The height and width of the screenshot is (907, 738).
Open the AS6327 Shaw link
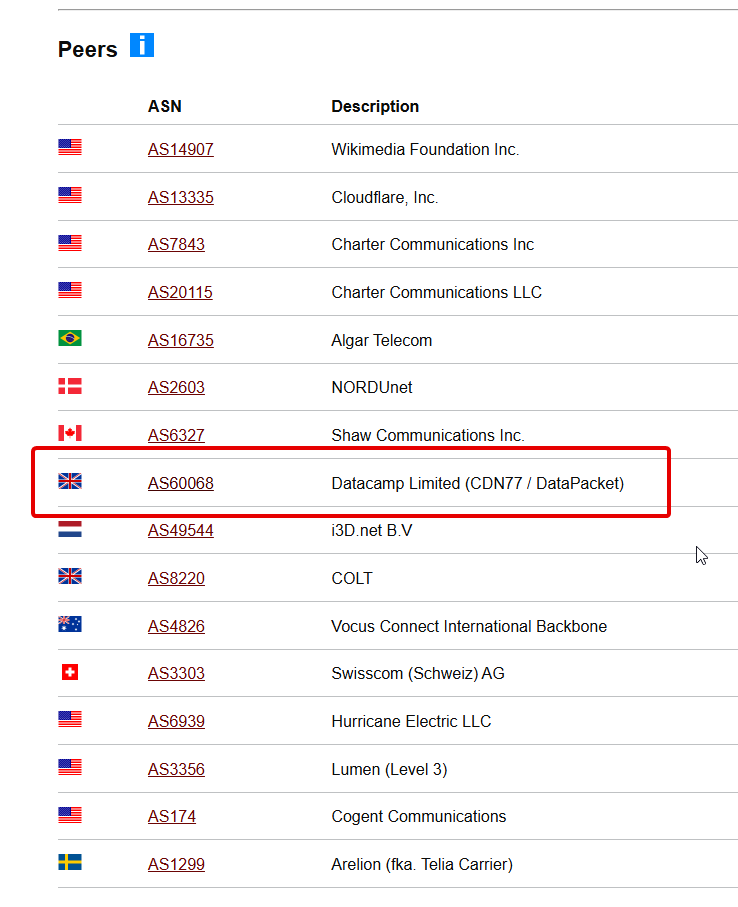(x=176, y=435)
